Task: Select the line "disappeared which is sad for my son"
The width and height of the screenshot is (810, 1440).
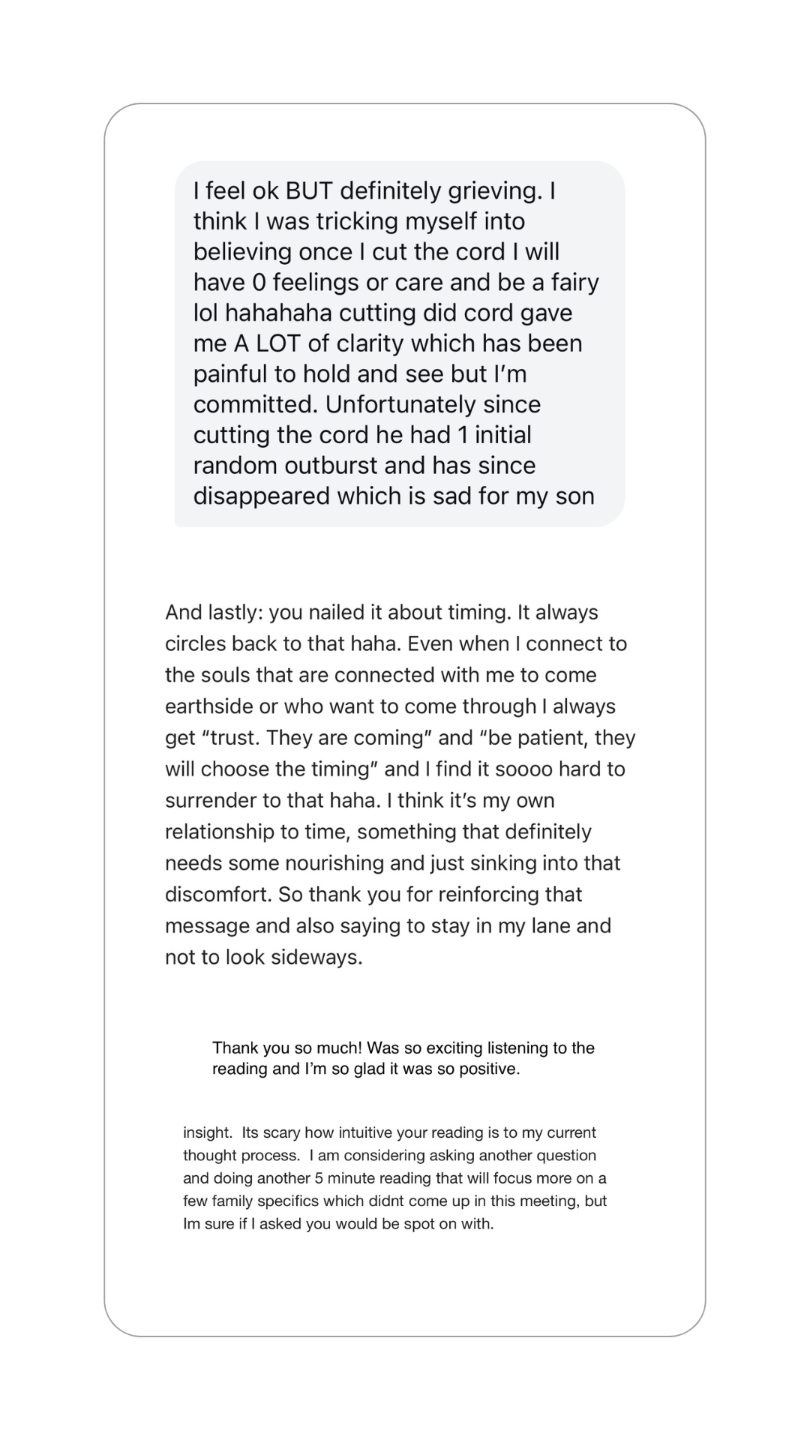Action: point(394,496)
